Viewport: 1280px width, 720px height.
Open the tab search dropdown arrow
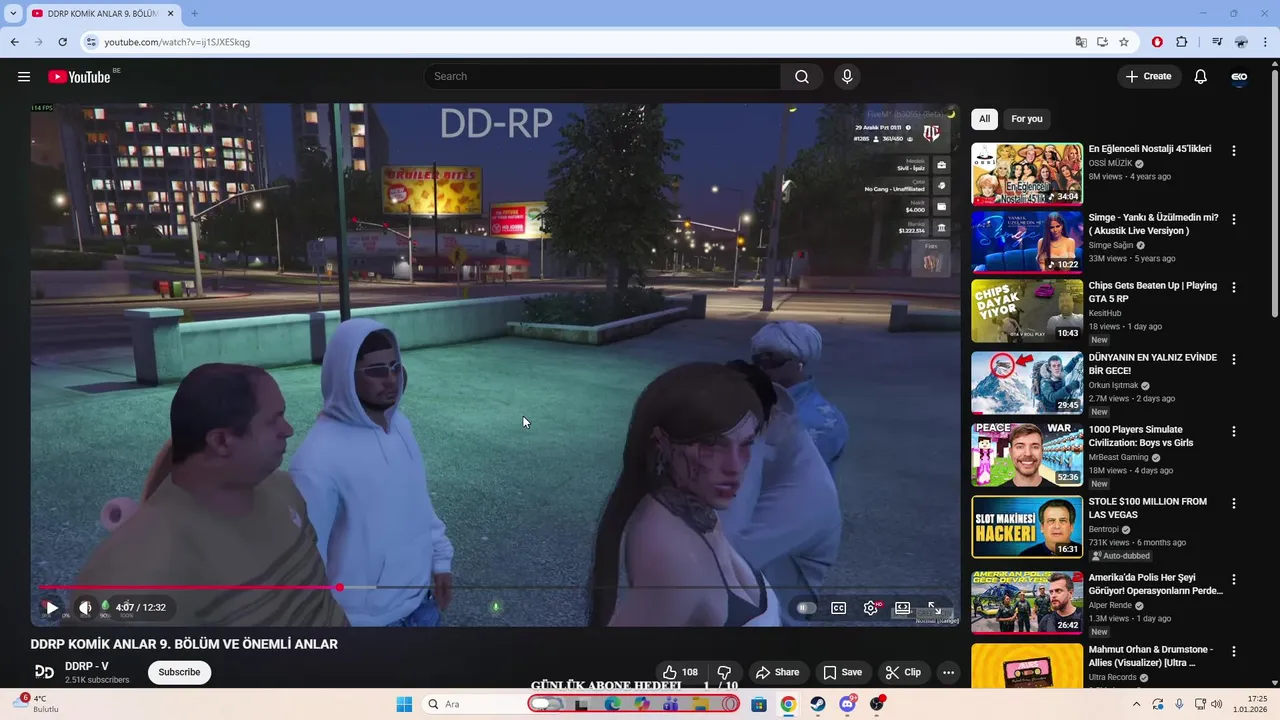click(13, 13)
